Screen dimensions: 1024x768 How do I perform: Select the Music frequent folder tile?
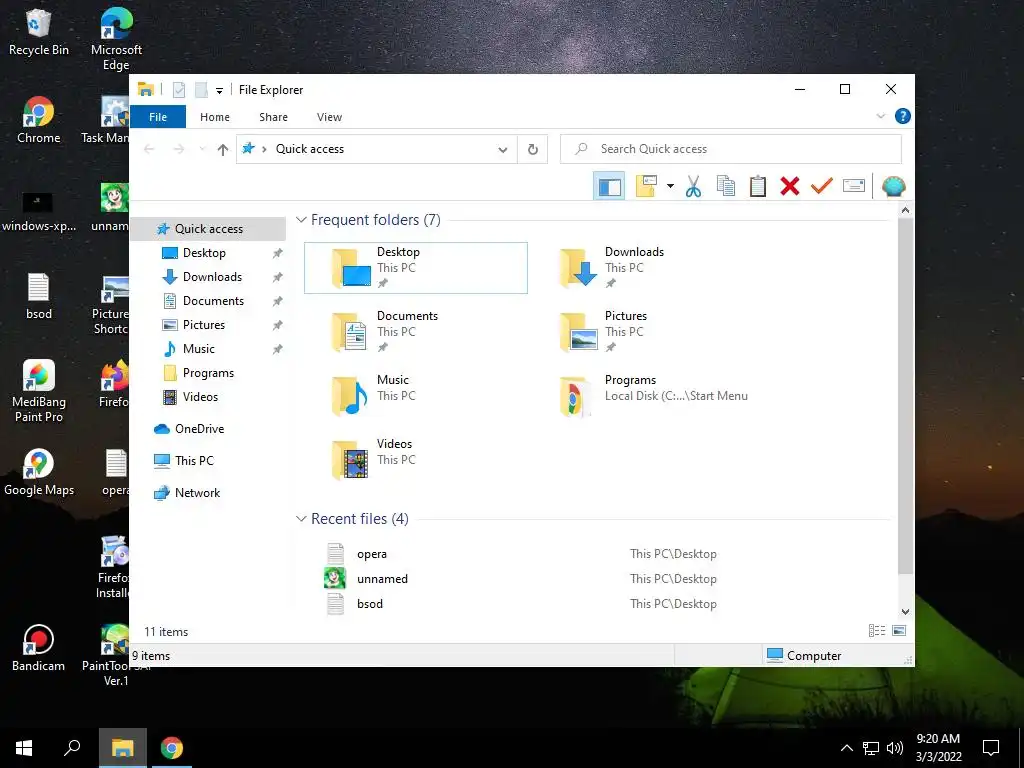tap(415, 396)
